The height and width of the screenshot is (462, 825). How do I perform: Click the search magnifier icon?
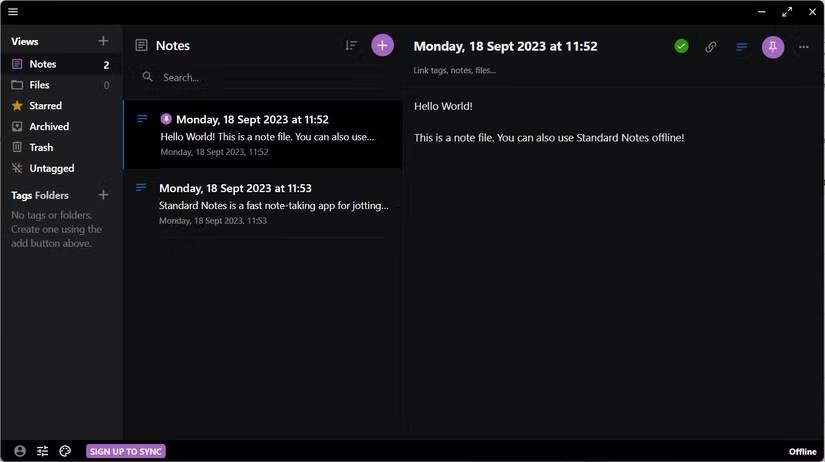[147, 77]
